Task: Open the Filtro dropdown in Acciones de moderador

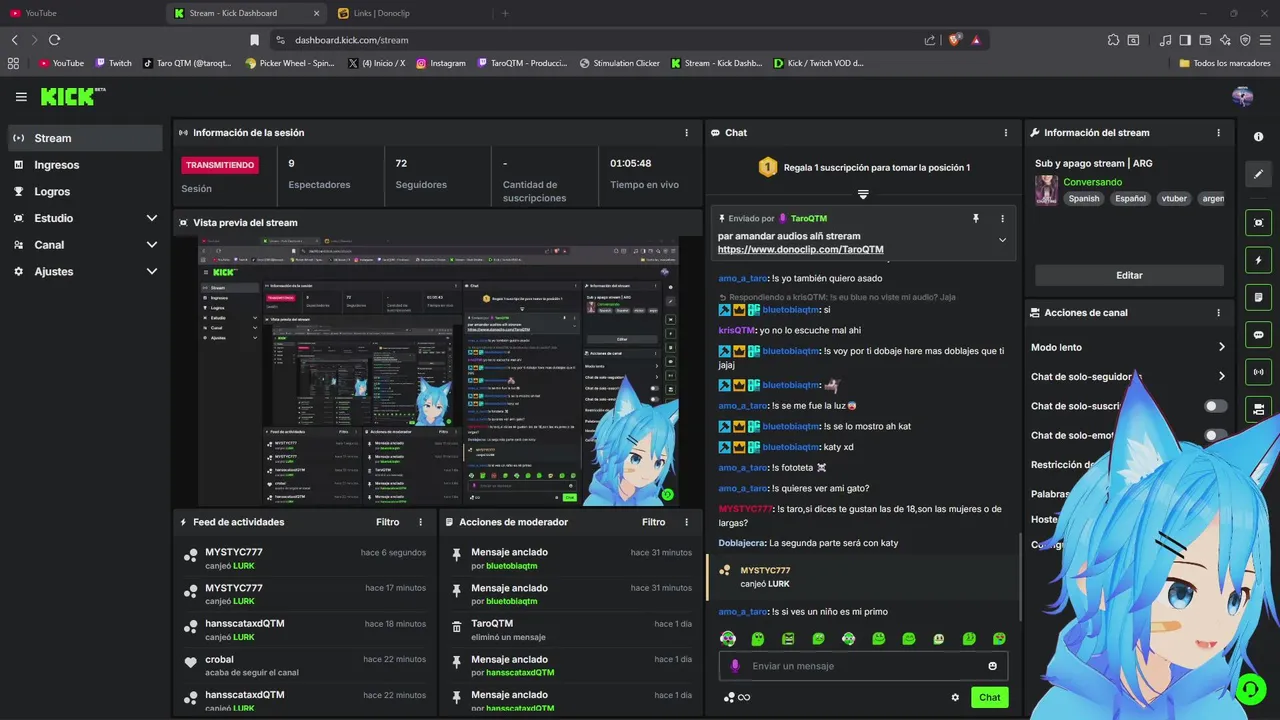Action: coord(653,522)
